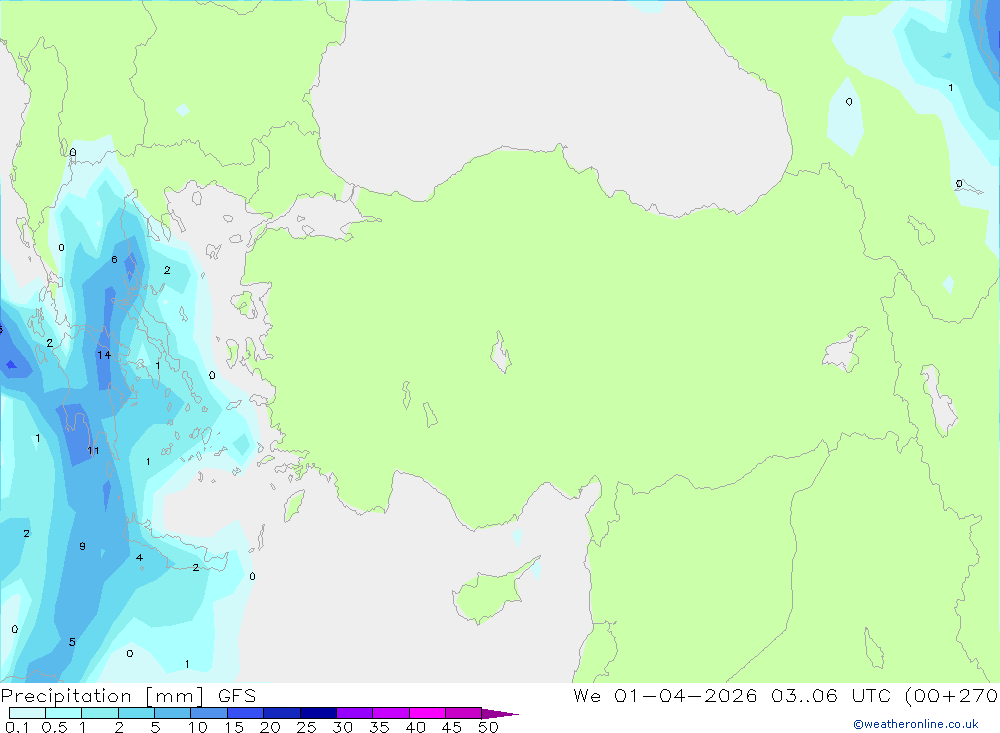Image resolution: width=1000 pixels, height=733 pixels.
Task: Click the "GFS" model label
Action: point(237,696)
